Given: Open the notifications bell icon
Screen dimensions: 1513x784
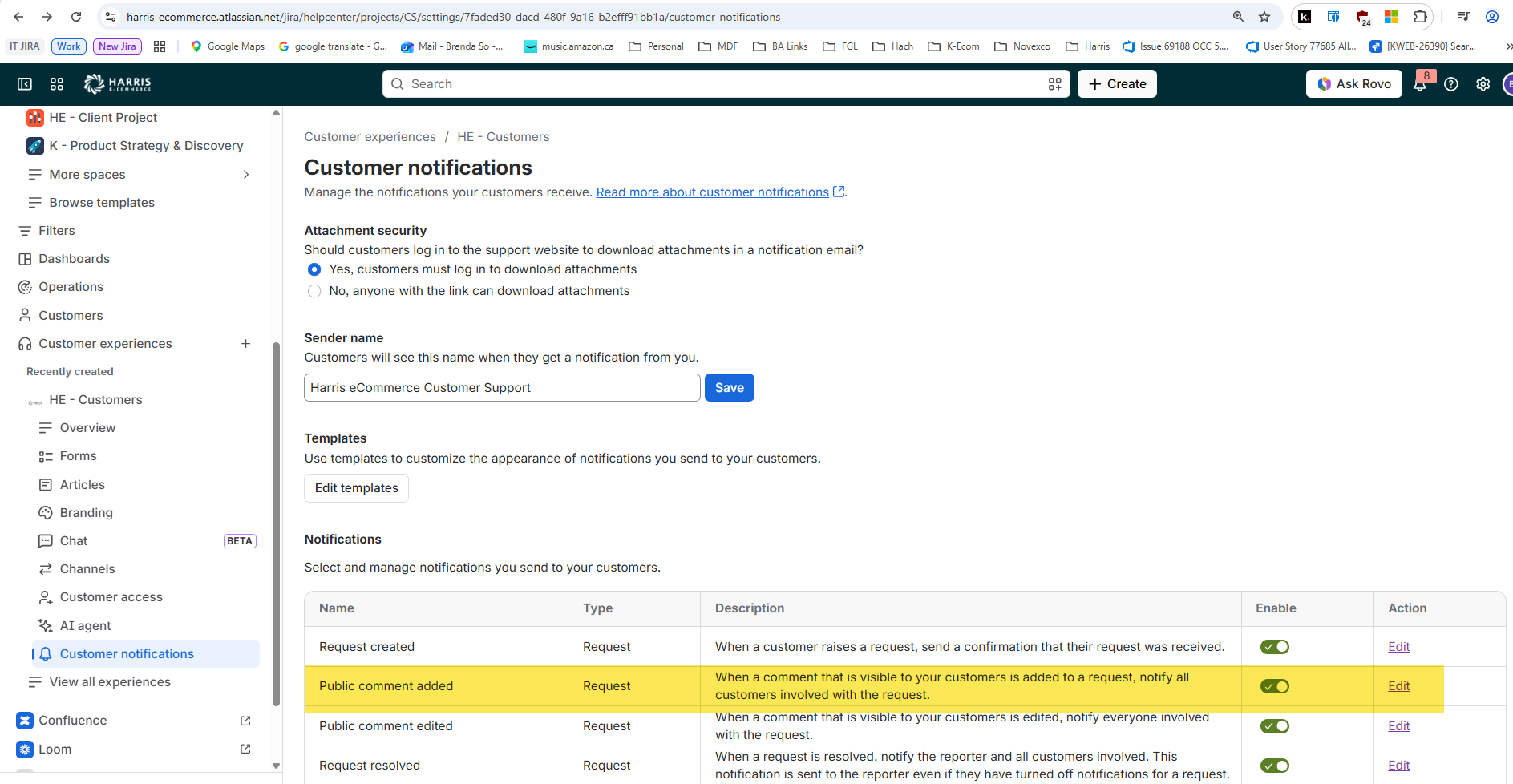Looking at the screenshot, I should (x=1420, y=84).
